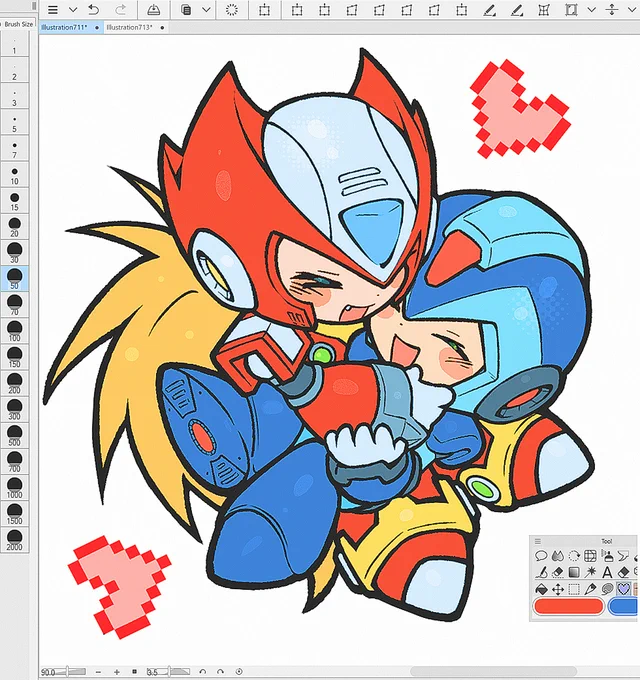
Task: Click the zoom out minus button
Action: [98, 672]
